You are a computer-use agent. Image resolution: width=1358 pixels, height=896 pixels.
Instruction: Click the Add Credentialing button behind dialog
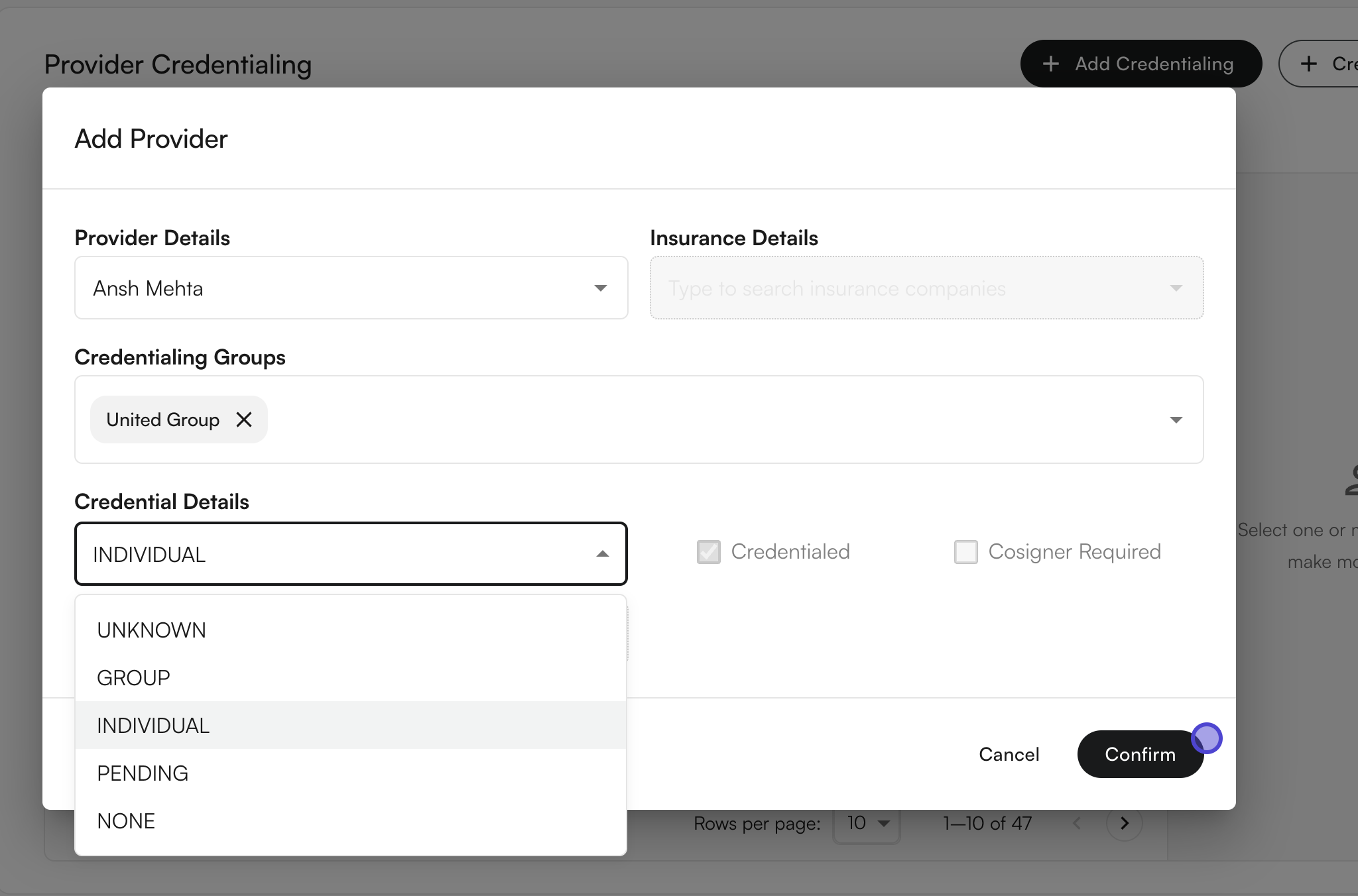(1141, 64)
